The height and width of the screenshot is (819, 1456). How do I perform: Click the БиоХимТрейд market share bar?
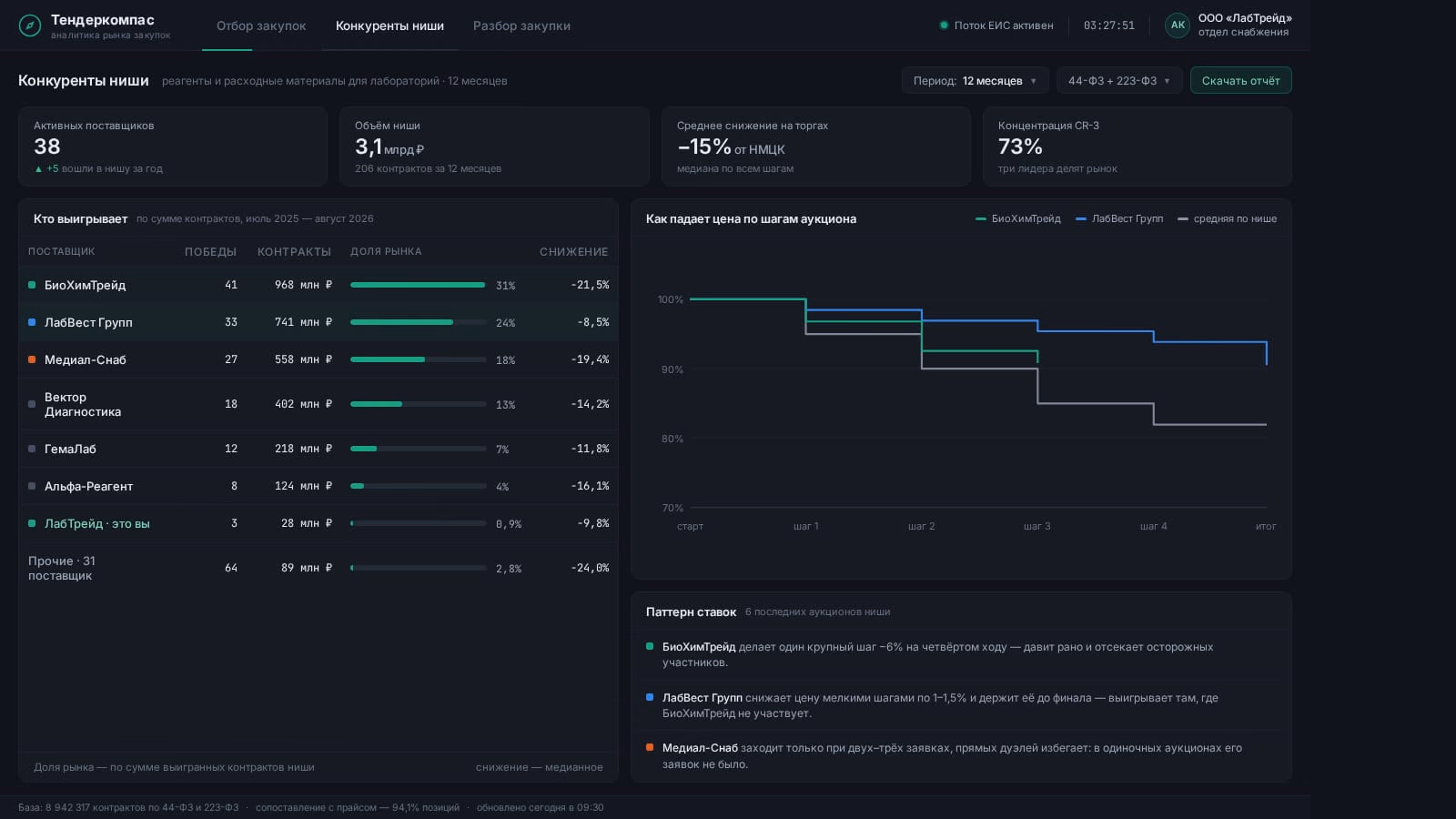pyautogui.click(x=419, y=285)
